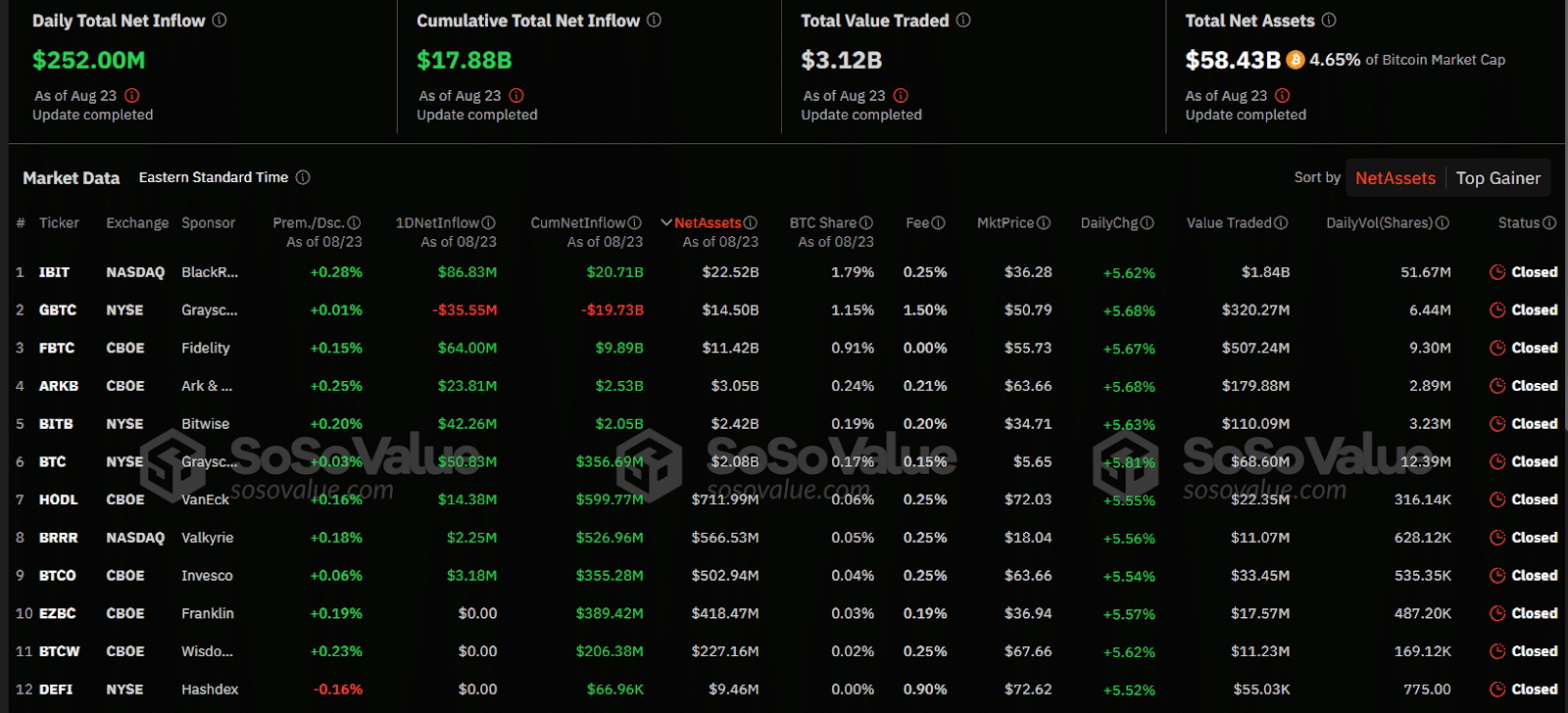The image size is (1568, 713).
Task: Click the Market Data heading
Action: 72,178
